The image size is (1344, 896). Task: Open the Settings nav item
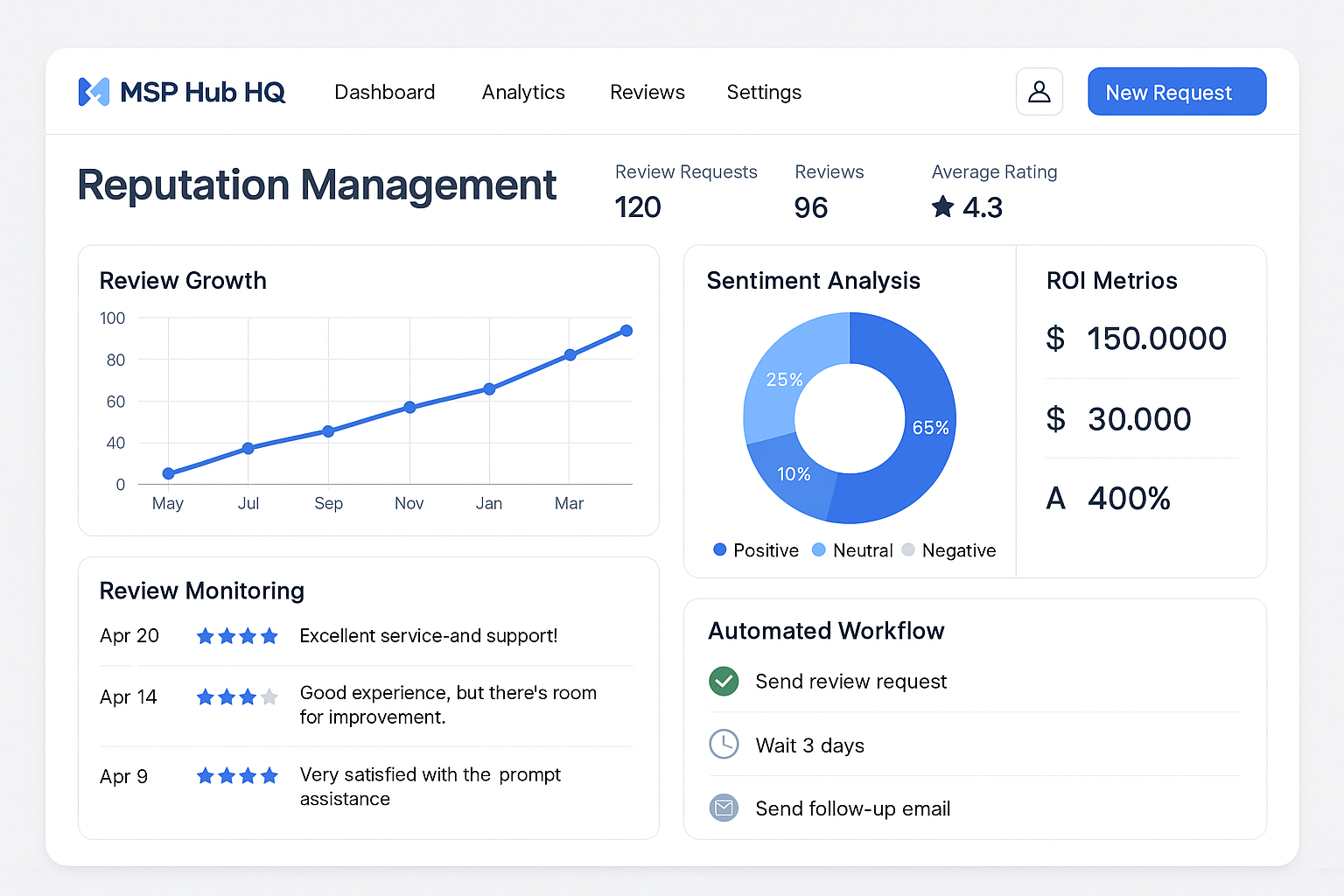tap(764, 92)
